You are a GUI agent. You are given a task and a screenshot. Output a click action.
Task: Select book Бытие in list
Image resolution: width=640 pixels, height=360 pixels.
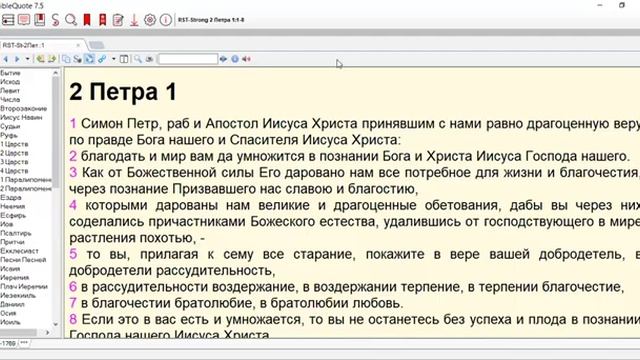10,73
